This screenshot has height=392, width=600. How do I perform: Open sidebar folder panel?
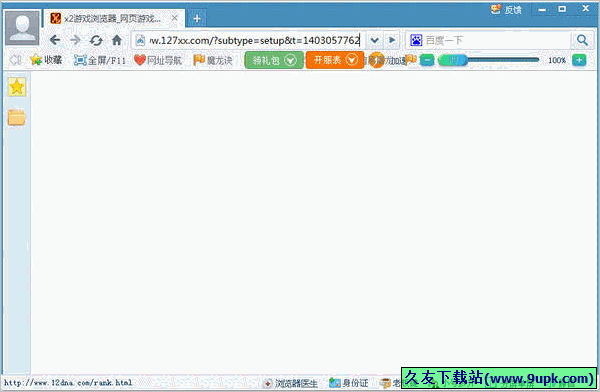(x=17, y=117)
